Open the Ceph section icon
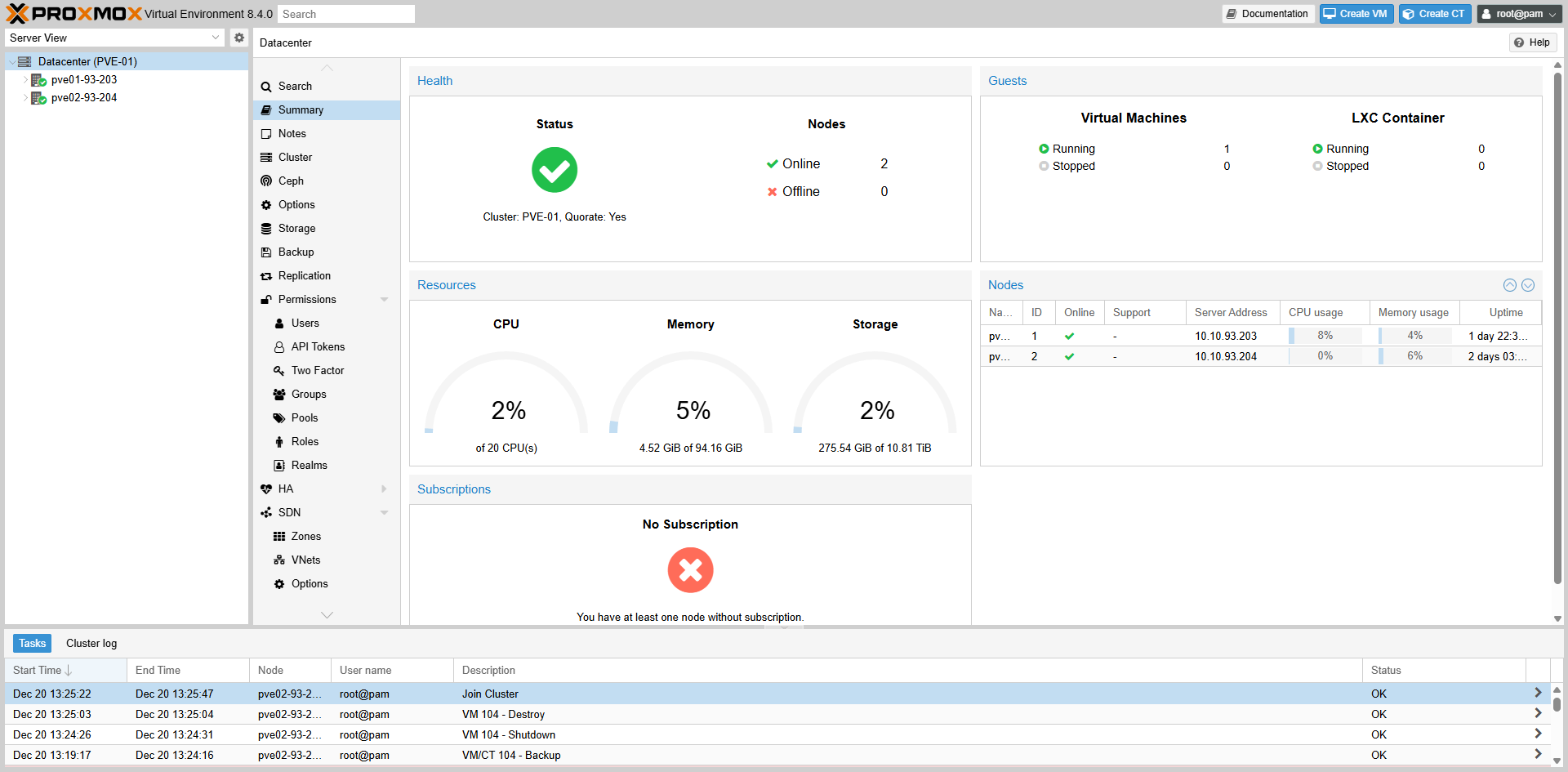Image resolution: width=1568 pixels, height=772 pixels. click(x=266, y=181)
